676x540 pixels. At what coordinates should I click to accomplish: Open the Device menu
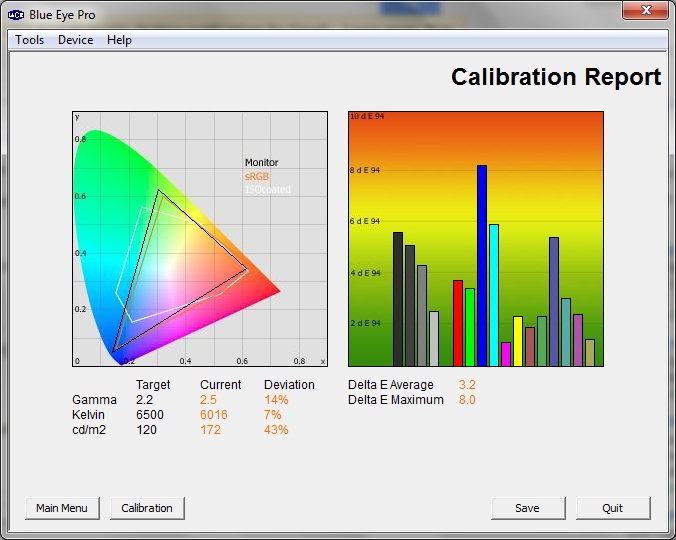[x=75, y=40]
